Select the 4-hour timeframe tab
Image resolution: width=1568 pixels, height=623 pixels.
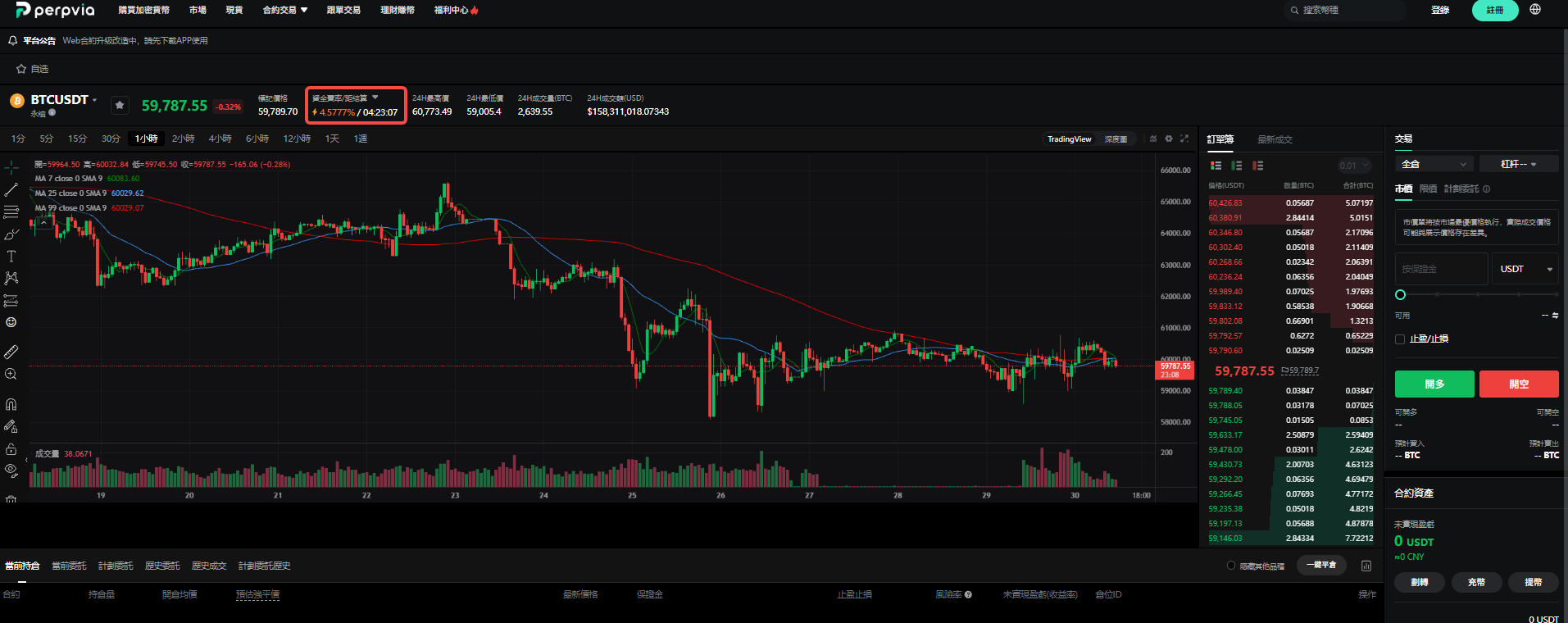(x=220, y=139)
